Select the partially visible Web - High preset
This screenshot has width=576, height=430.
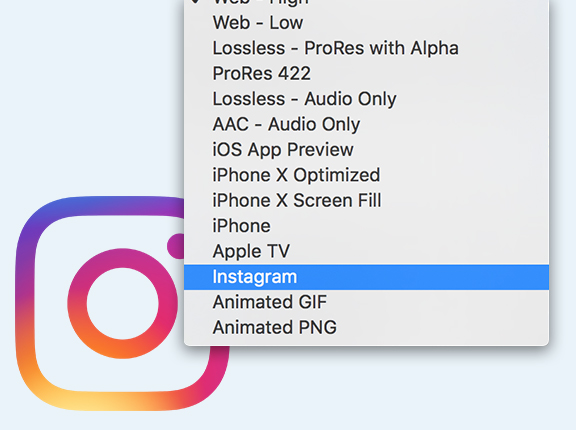(x=366, y=3)
